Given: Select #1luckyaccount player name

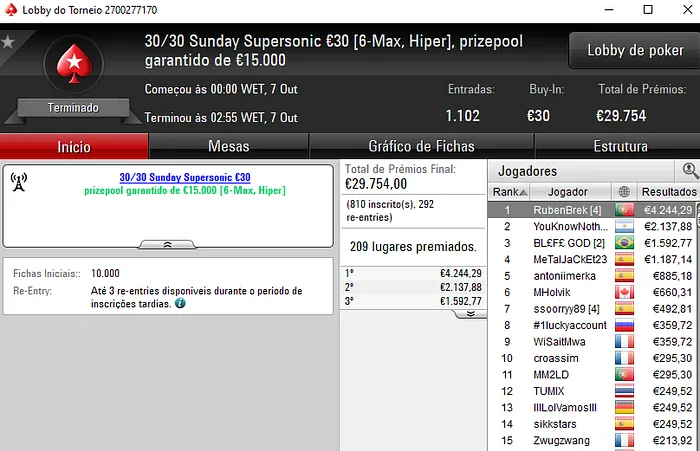Looking at the screenshot, I should coord(570,326).
